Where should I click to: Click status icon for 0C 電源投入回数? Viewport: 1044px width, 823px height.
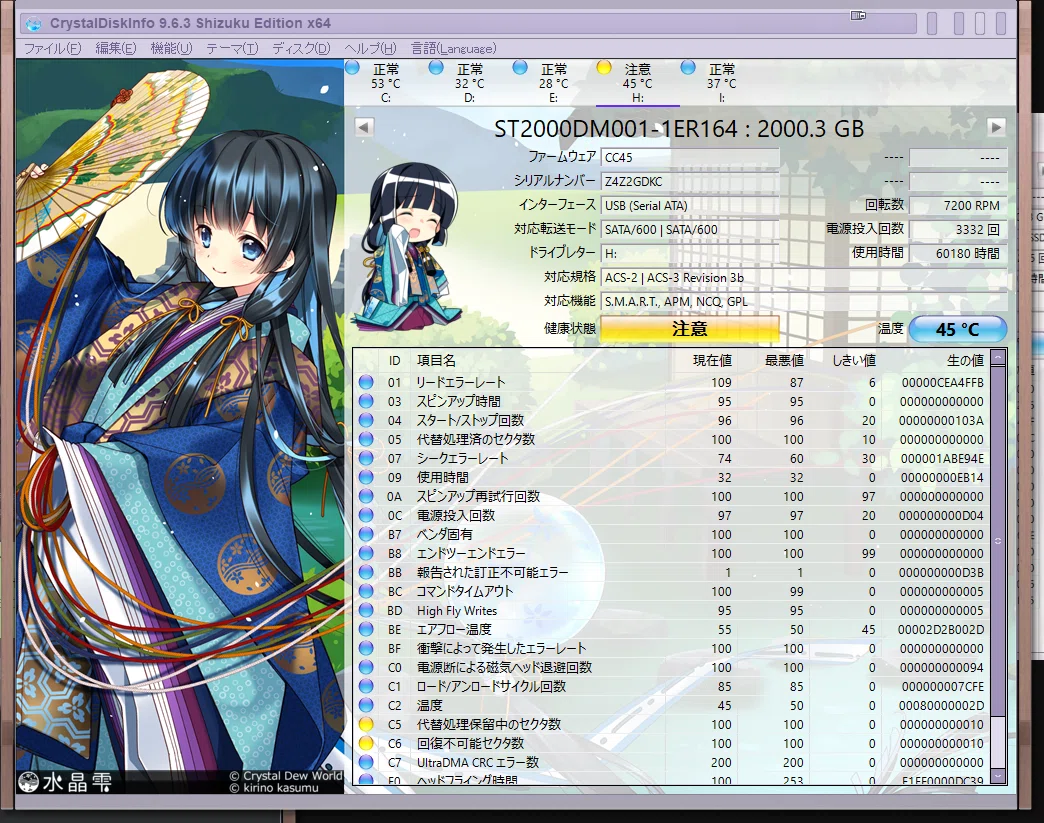point(366,515)
